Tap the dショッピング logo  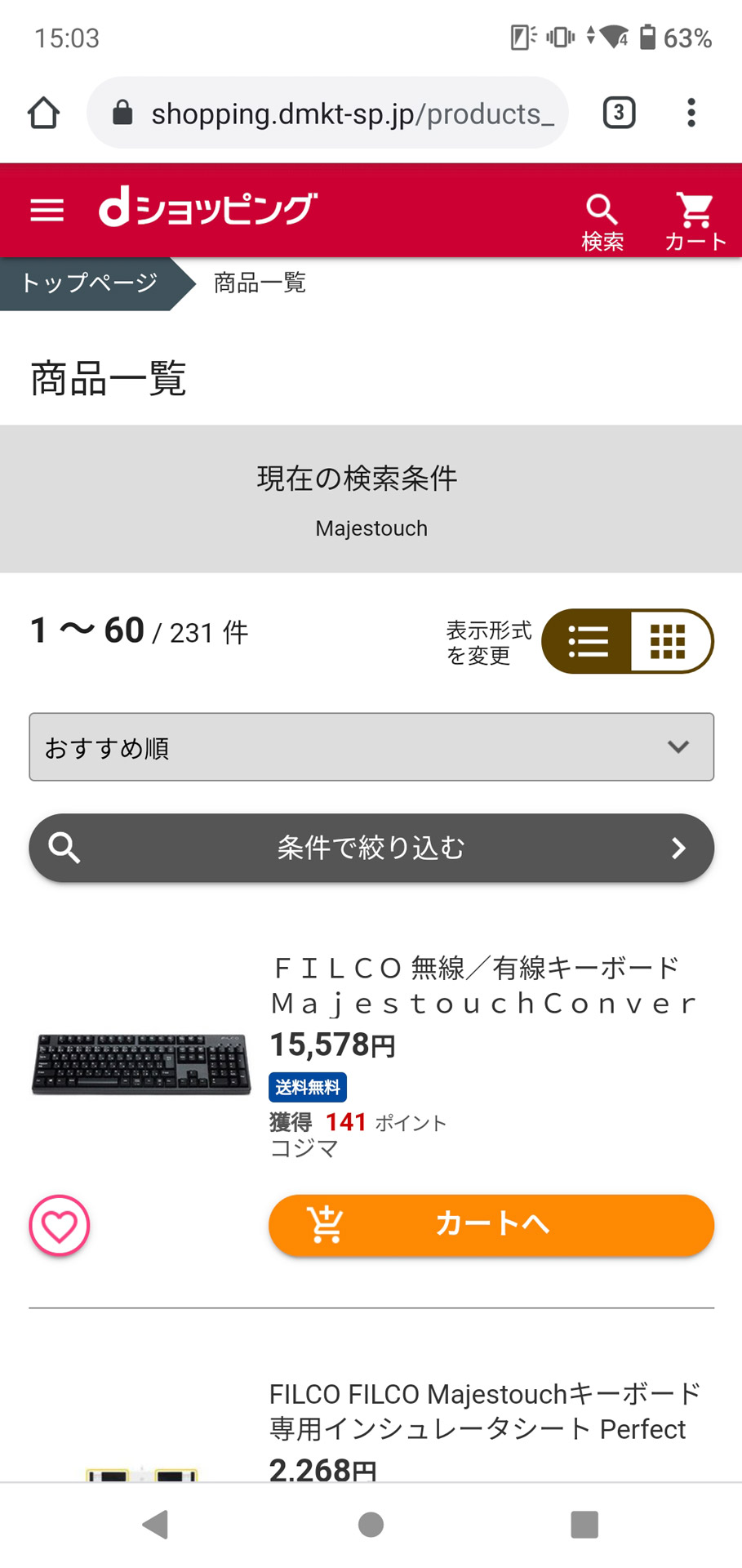(207, 209)
